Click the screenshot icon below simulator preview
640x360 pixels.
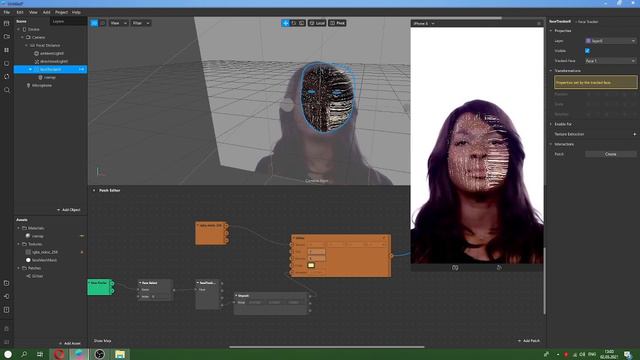(x=455, y=268)
